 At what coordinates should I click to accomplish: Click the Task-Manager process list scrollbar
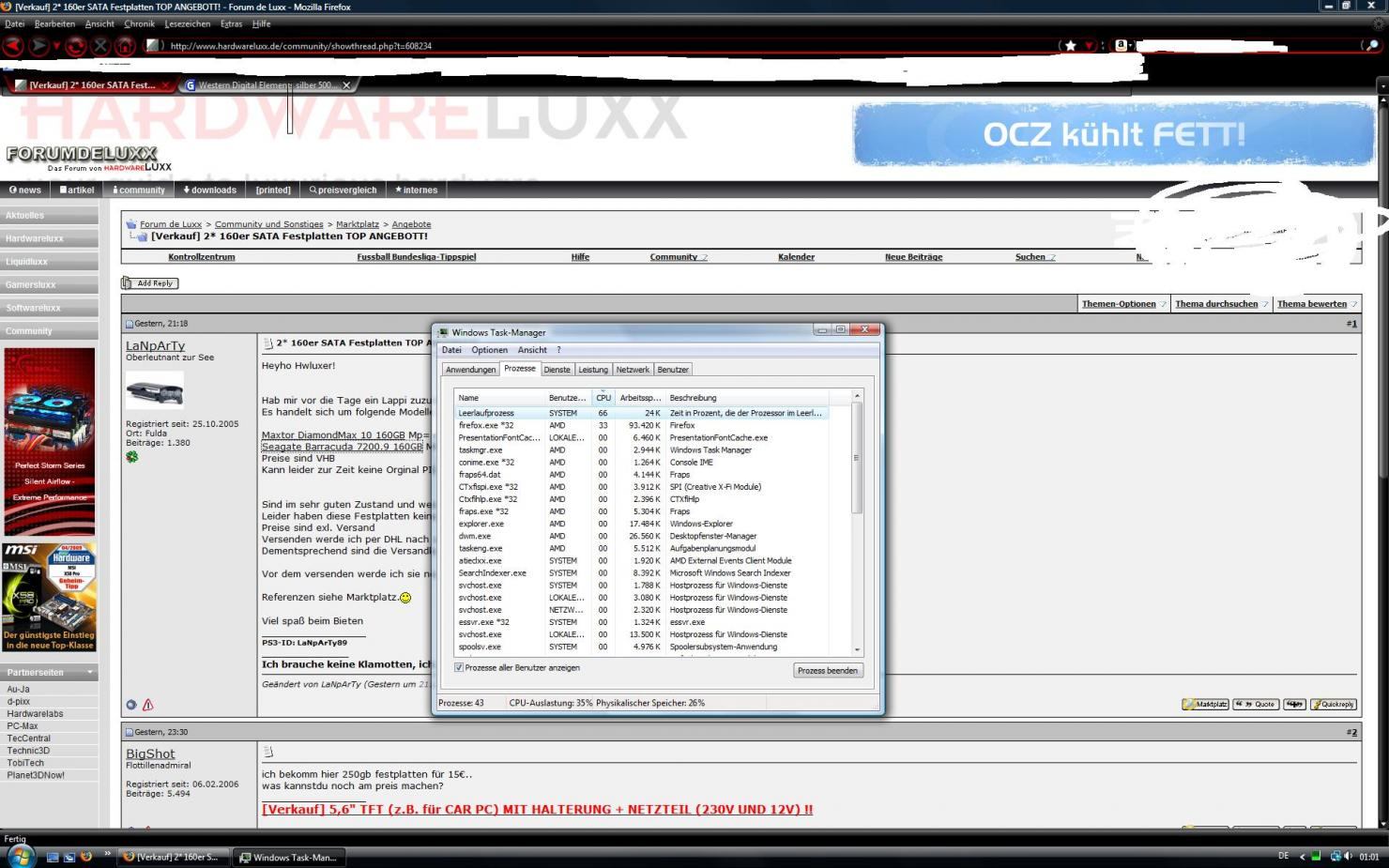856,524
